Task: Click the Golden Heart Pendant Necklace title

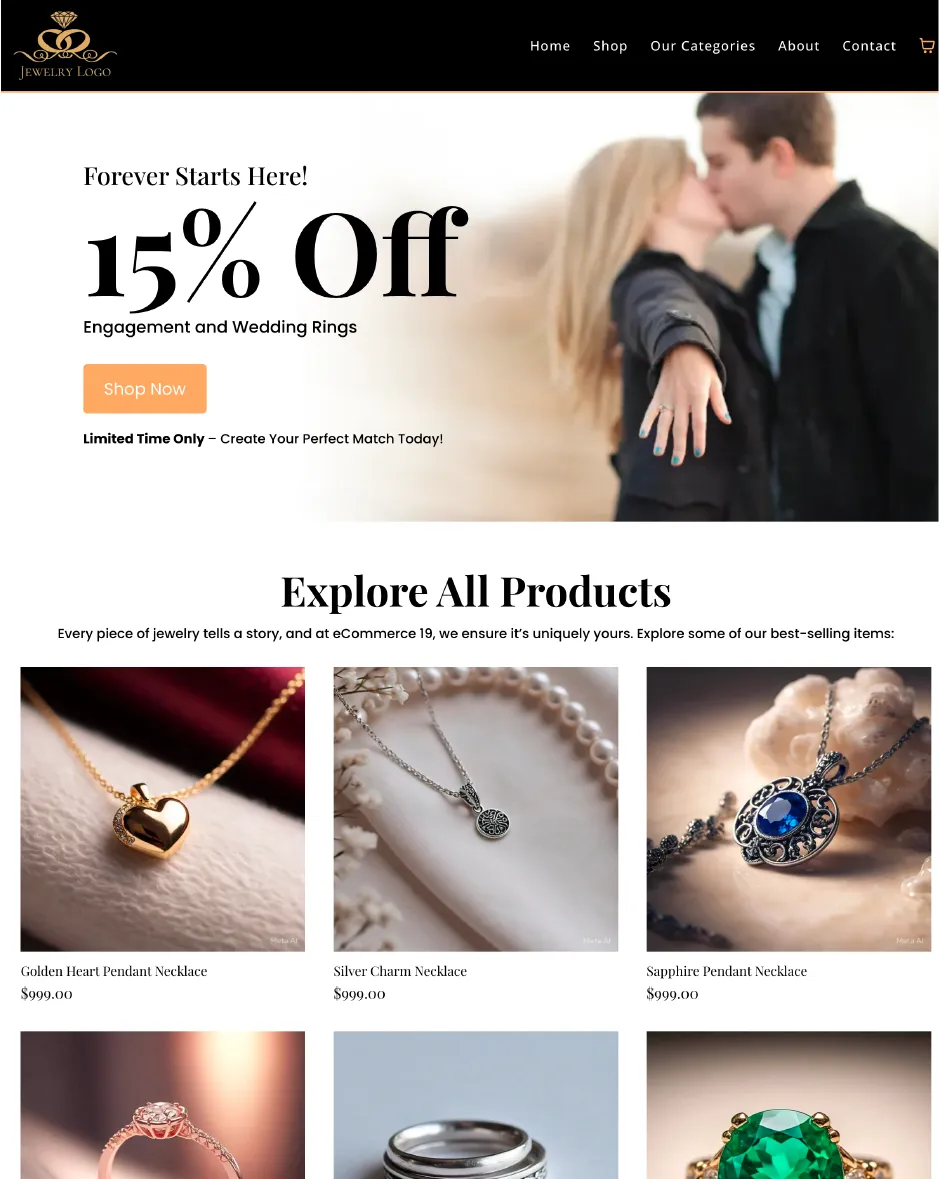Action: click(114, 971)
